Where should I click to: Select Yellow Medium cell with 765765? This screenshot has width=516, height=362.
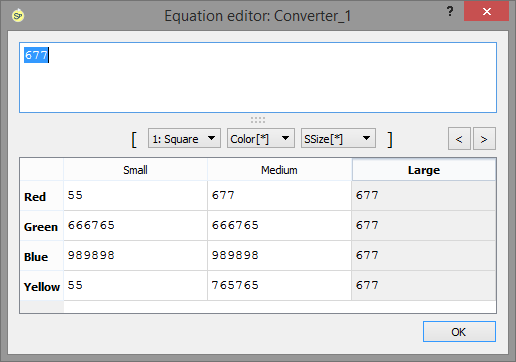(279, 286)
